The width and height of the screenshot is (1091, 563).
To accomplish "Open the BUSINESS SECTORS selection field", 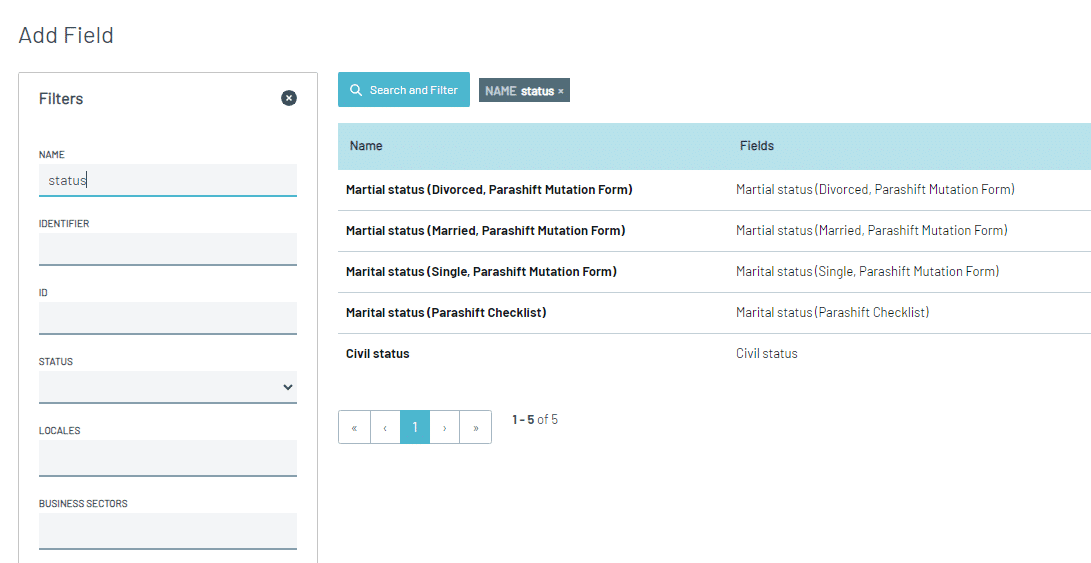I will pos(168,531).
